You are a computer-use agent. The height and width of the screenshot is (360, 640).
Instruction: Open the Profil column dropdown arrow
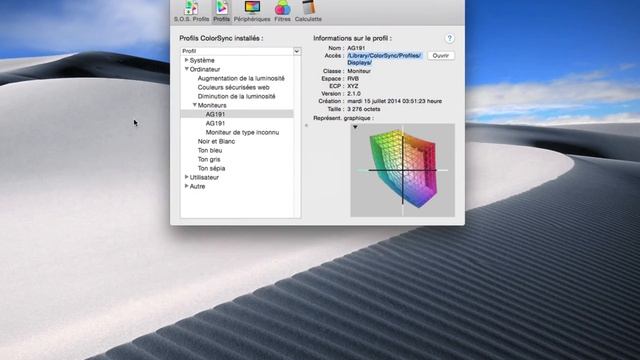point(297,51)
